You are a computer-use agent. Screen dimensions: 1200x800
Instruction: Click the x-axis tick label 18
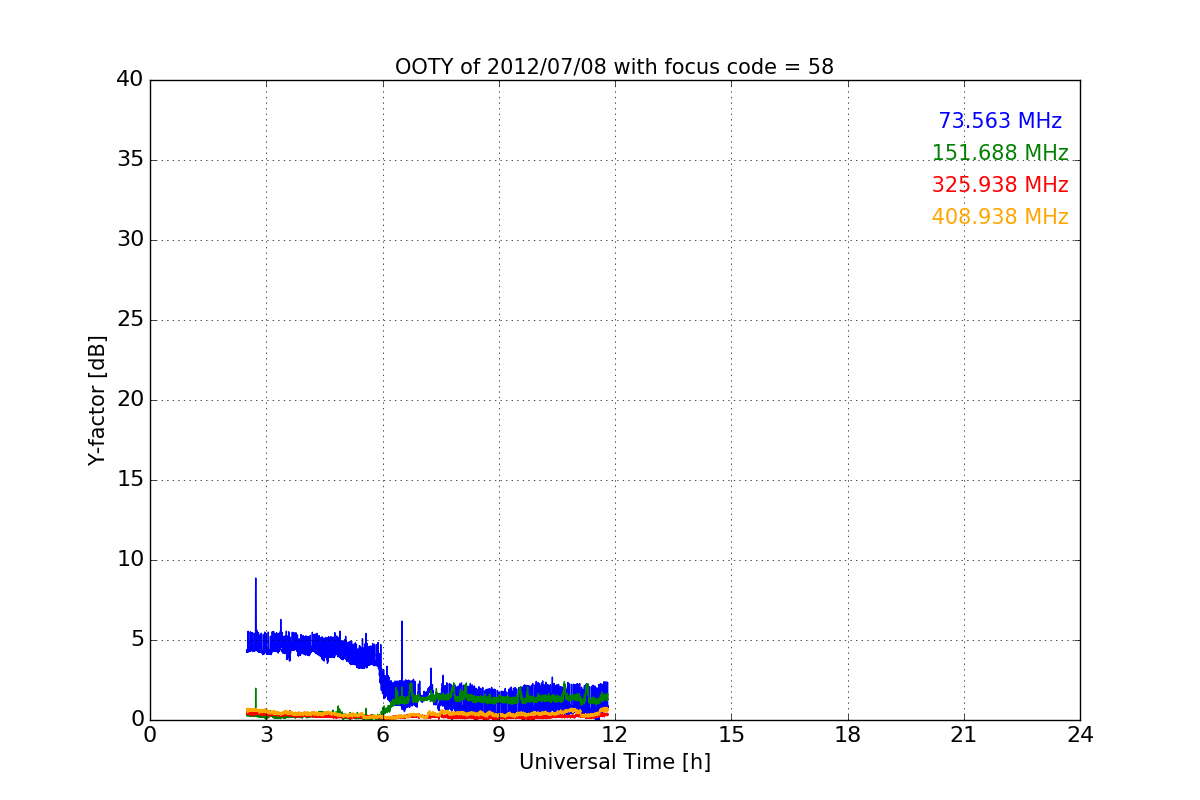848,734
